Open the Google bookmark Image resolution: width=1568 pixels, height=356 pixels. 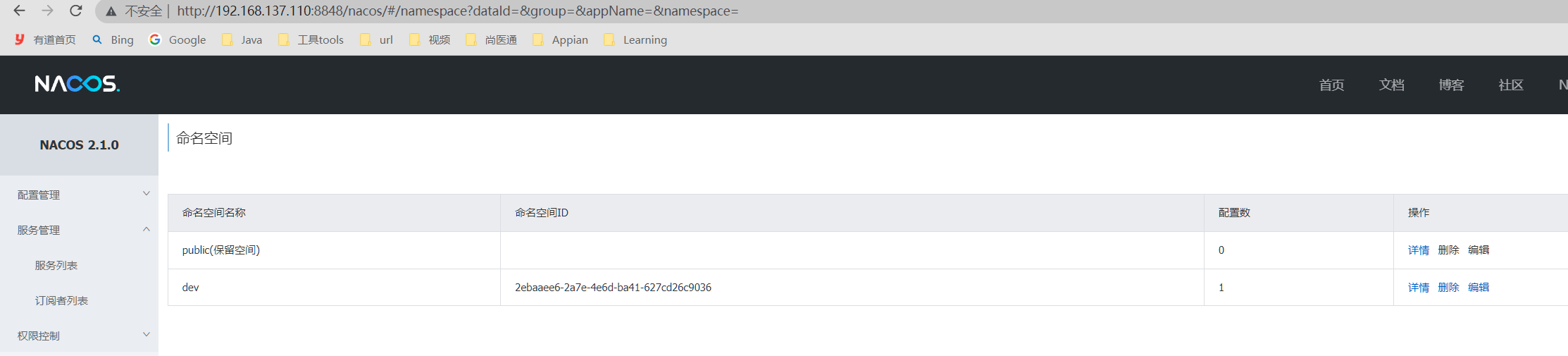coord(178,39)
